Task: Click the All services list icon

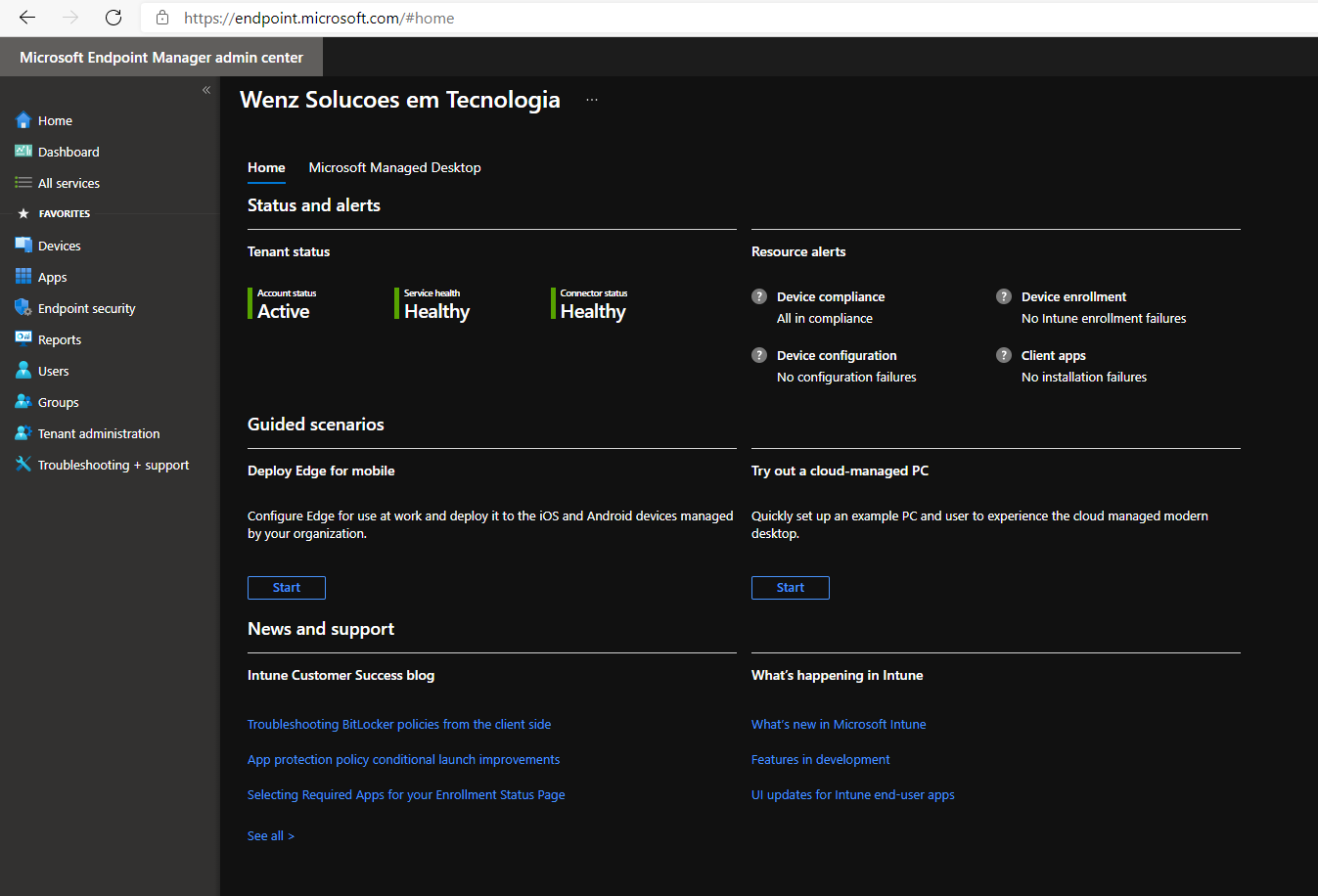Action: 23,183
